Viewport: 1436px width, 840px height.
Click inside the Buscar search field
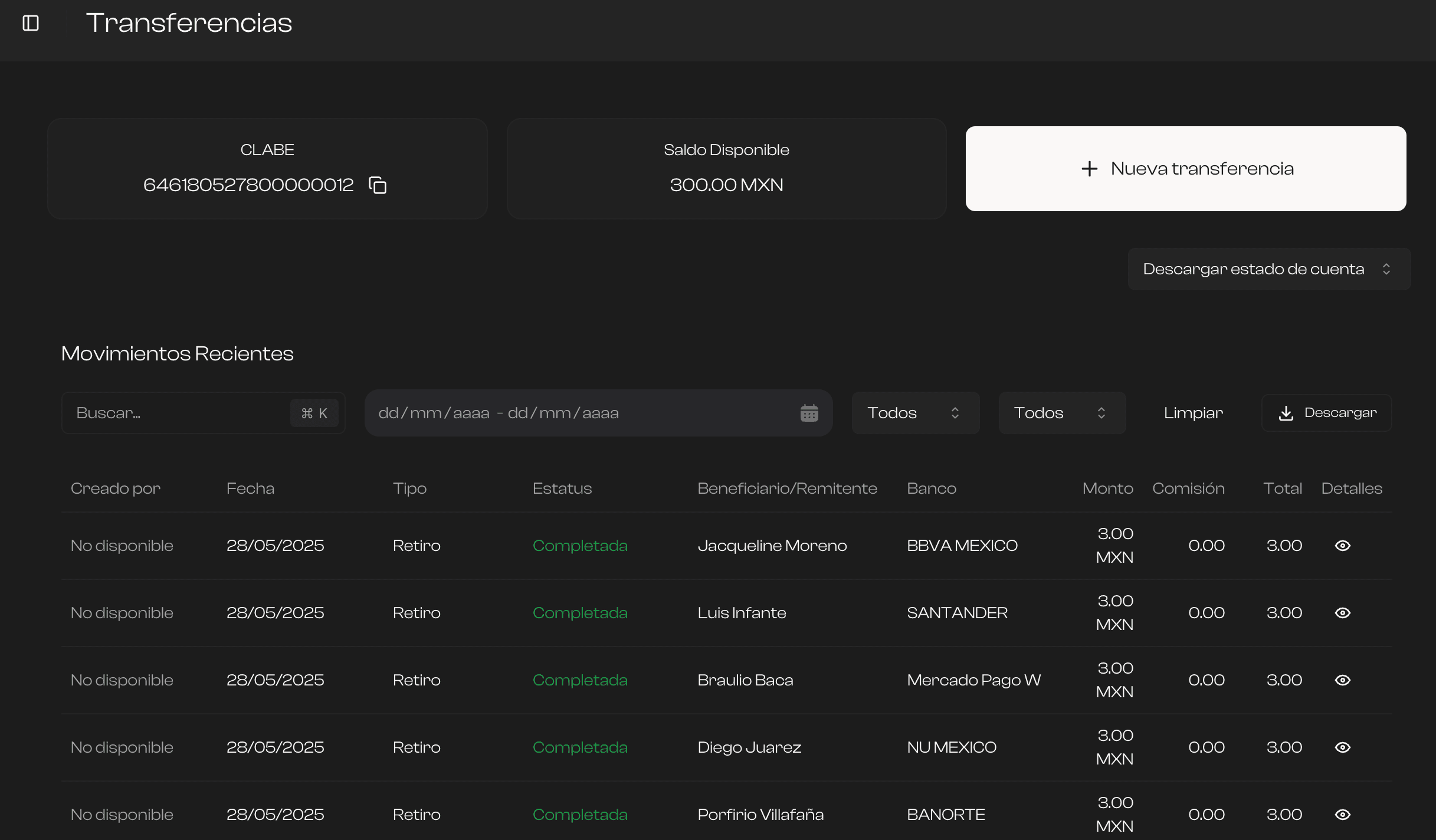pyautogui.click(x=177, y=412)
